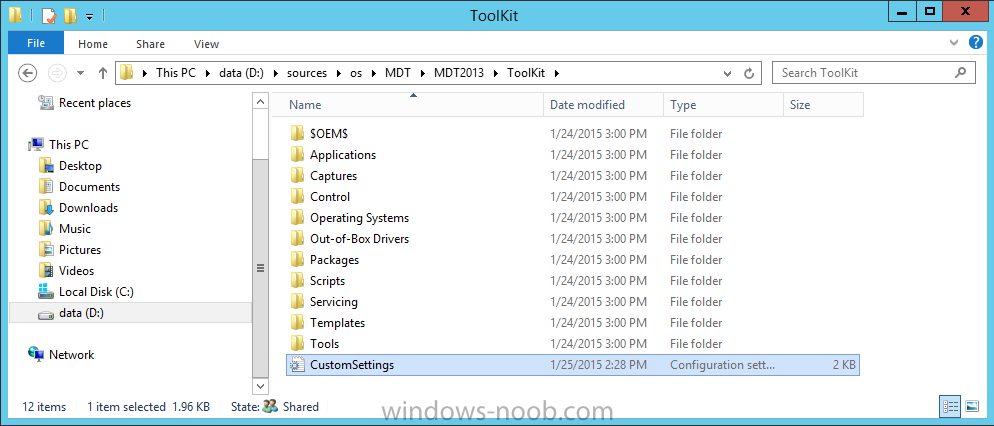Open the address bar history dropdown
This screenshot has width=994, height=426.
click(727, 73)
